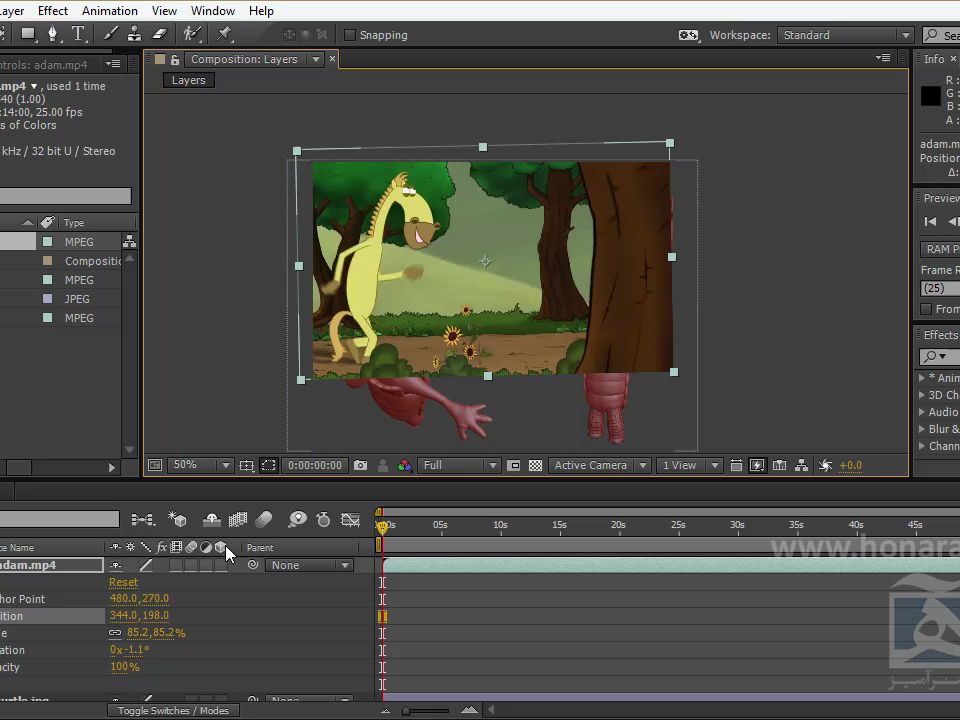Click the Pixel Aspect Ratio Correction icon

point(736,465)
